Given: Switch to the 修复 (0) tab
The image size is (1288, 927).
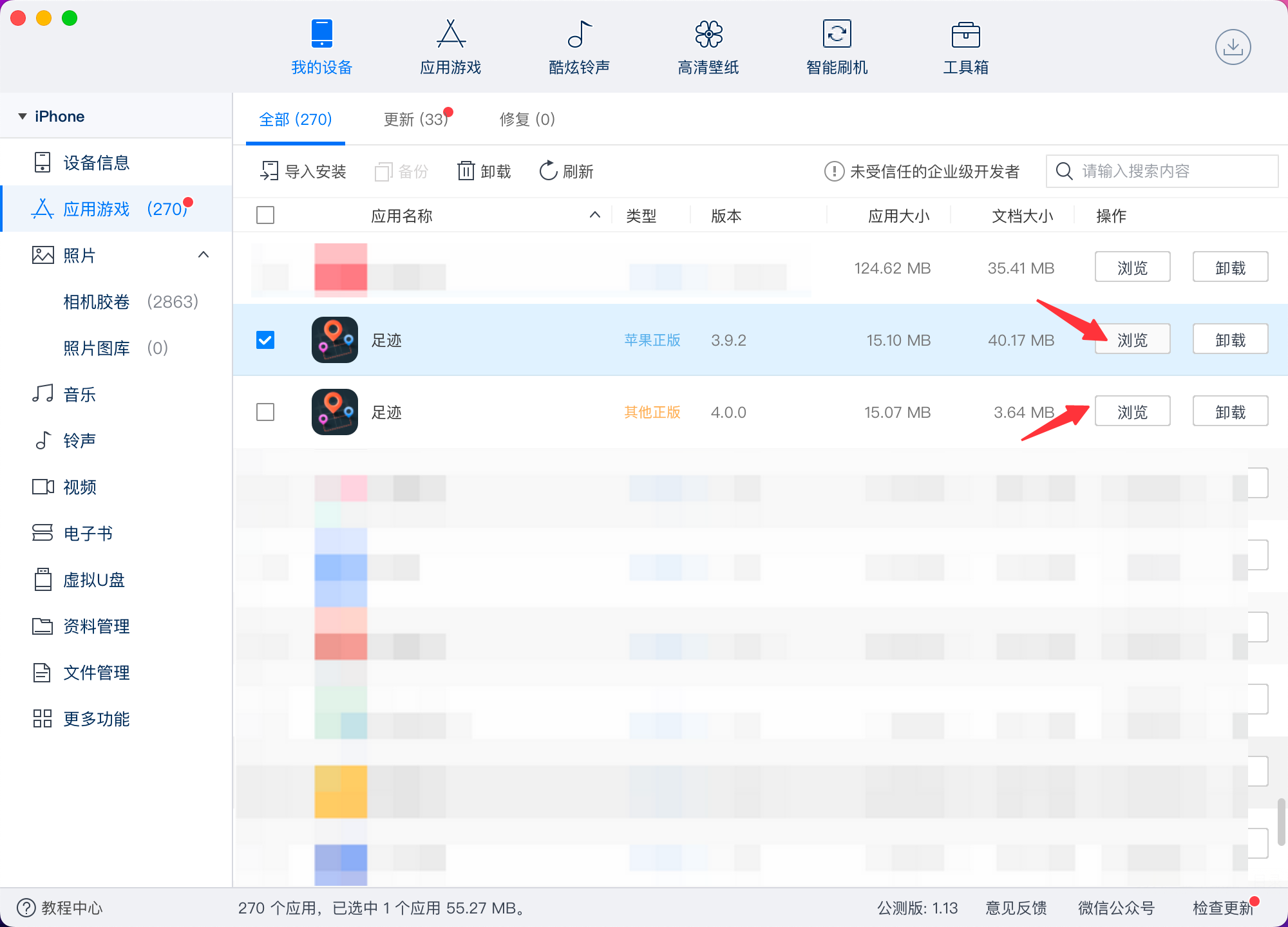Looking at the screenshot, I should click(x=527, y=120).
